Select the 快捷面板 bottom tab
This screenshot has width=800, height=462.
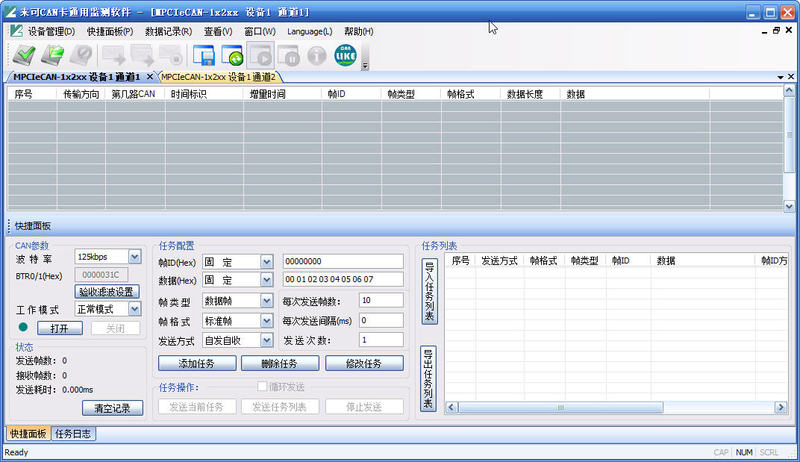click(x=29, y=434)
